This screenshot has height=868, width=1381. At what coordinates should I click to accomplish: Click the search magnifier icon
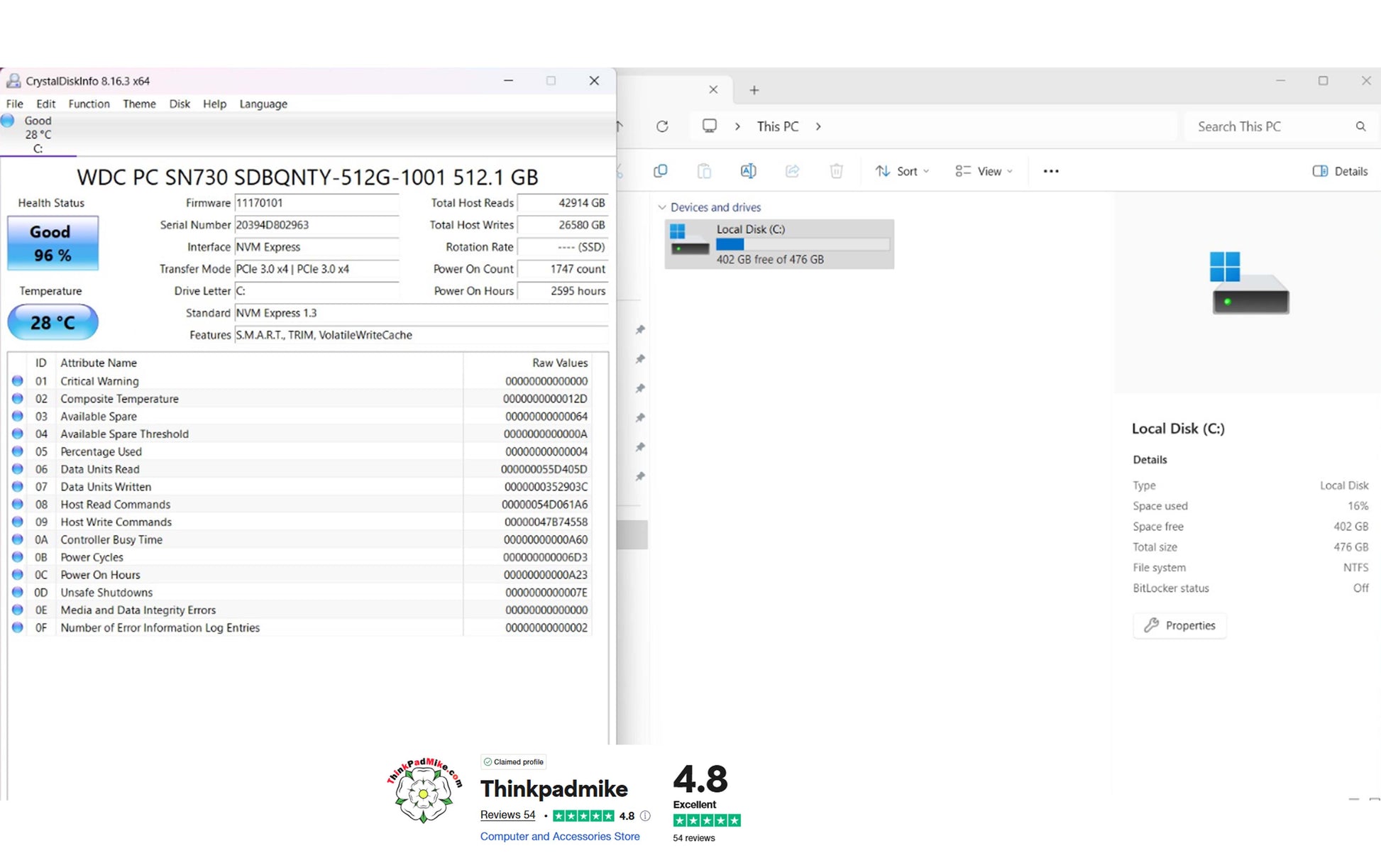tap(1360, 126)
